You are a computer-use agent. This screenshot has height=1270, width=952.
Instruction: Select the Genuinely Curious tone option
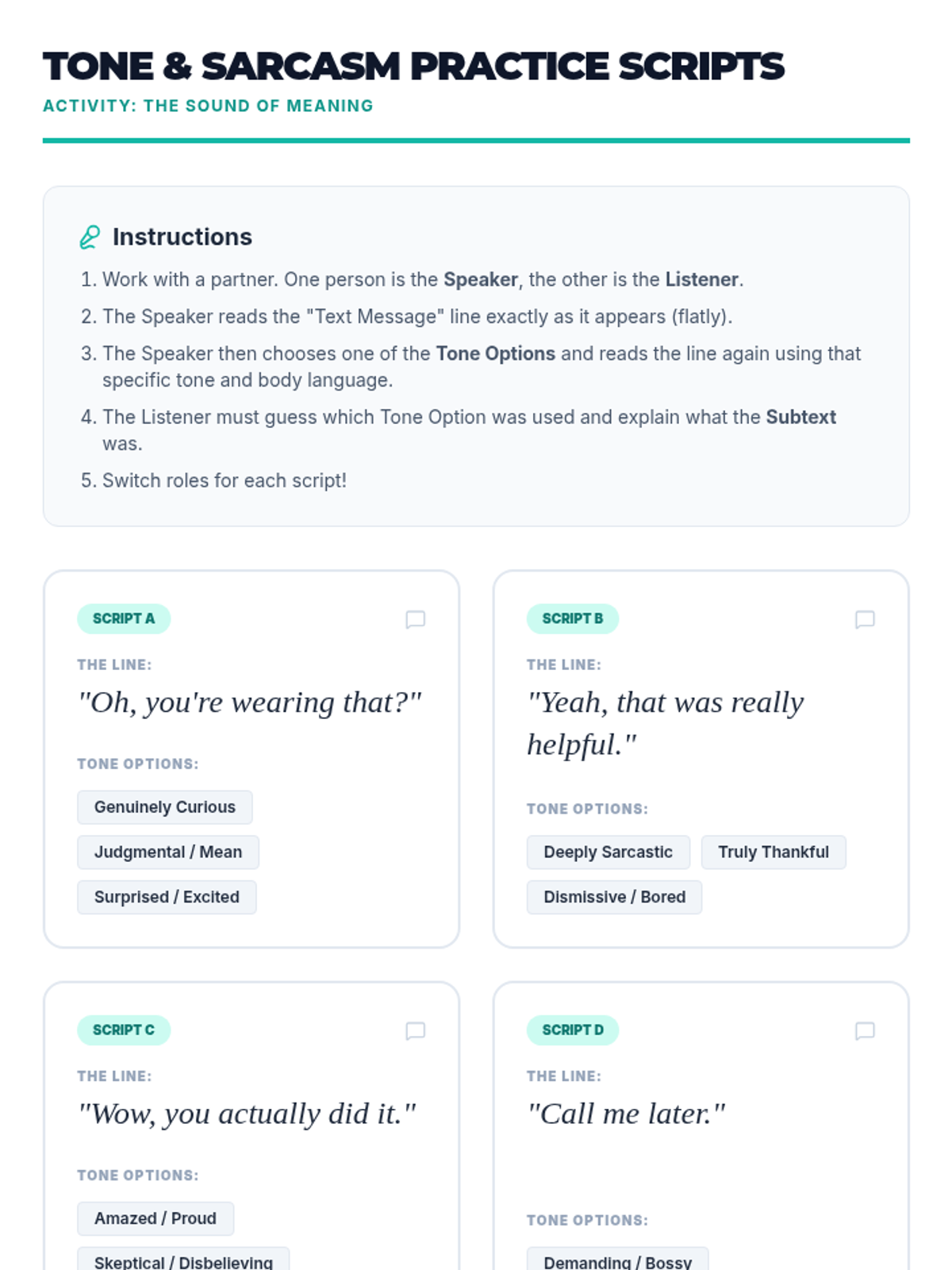(x=165, y=807)
